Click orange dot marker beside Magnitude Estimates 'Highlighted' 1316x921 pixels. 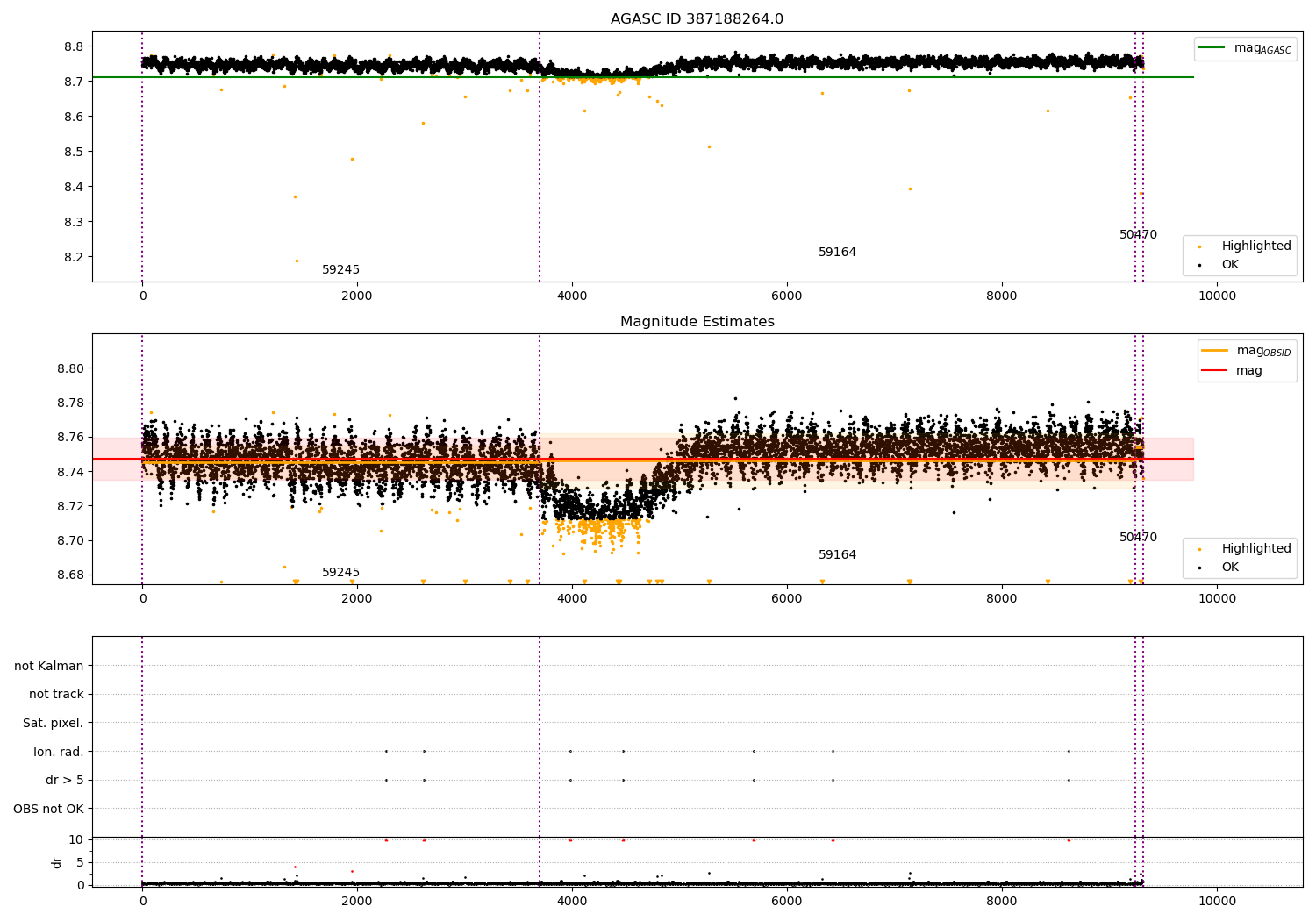1200,549
